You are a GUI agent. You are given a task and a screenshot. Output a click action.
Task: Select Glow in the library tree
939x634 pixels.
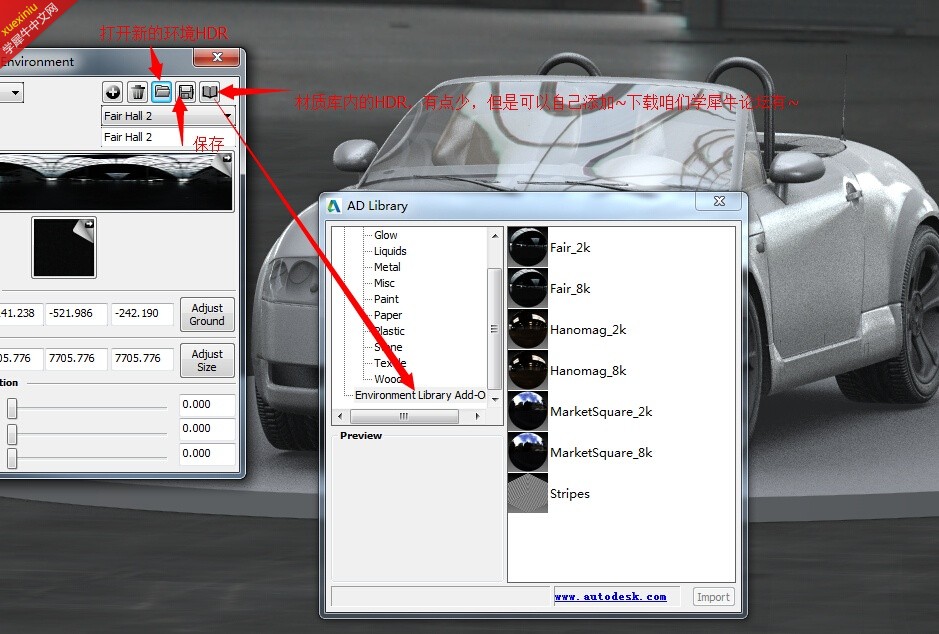386,235
